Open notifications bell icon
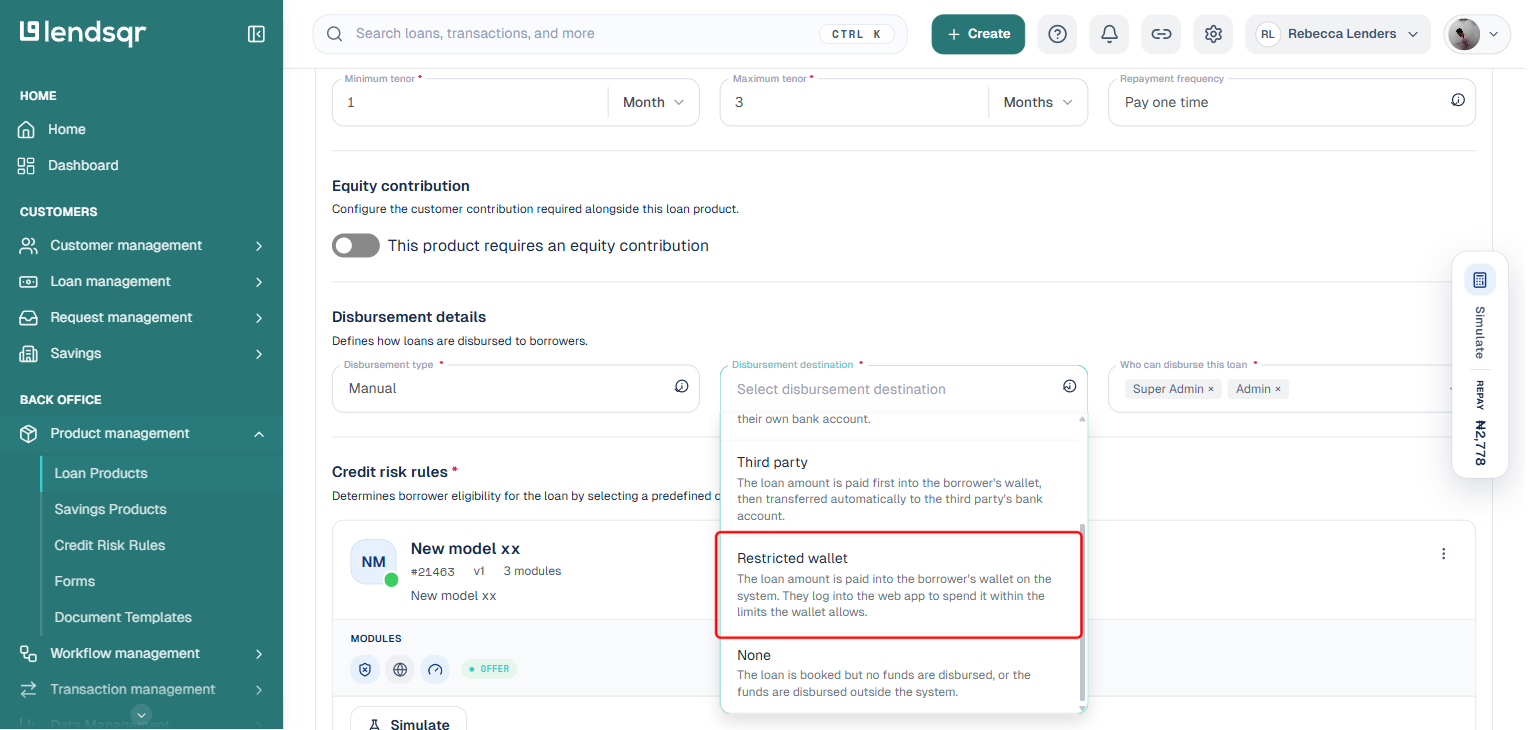The height and width of the screenshot is (730, 1535). point(1109,34)
